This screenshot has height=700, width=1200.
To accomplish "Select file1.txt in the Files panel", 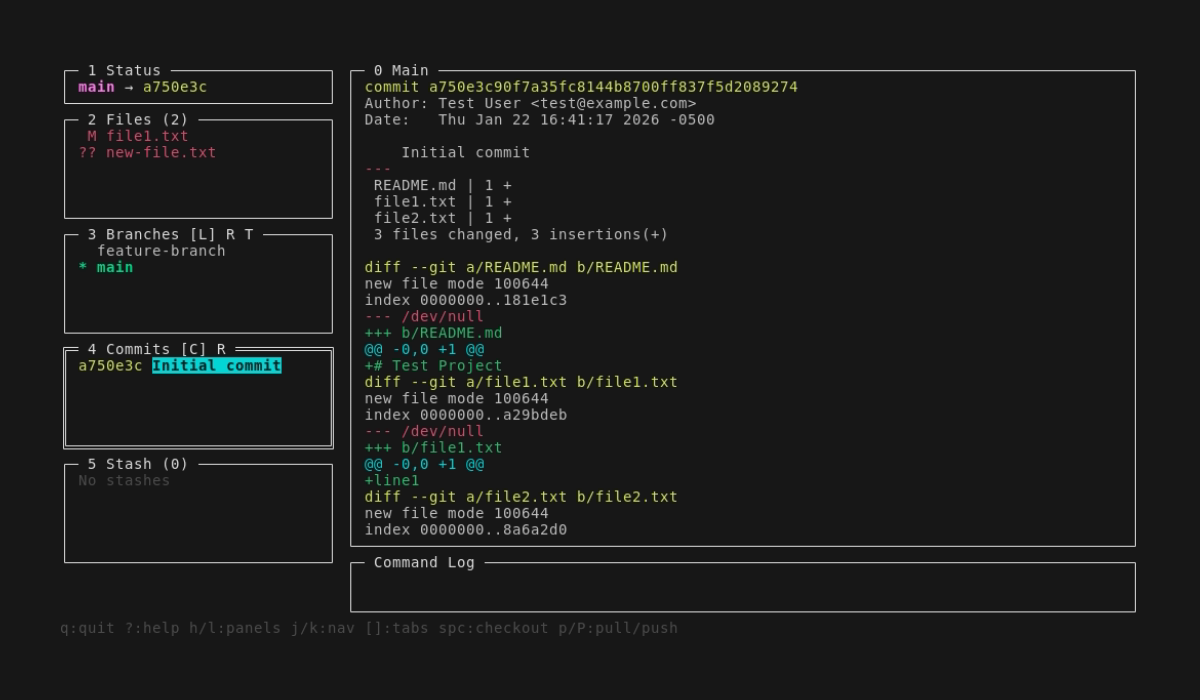I will [147, 136].
